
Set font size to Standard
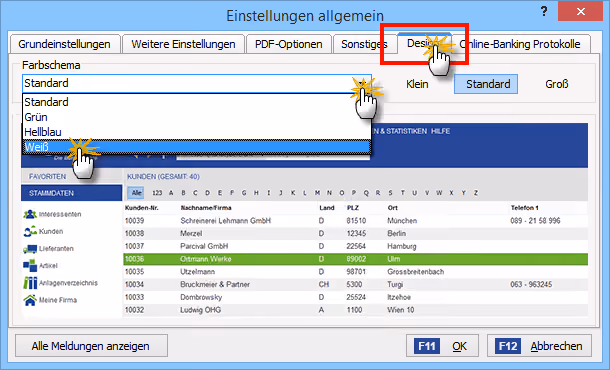486,84
